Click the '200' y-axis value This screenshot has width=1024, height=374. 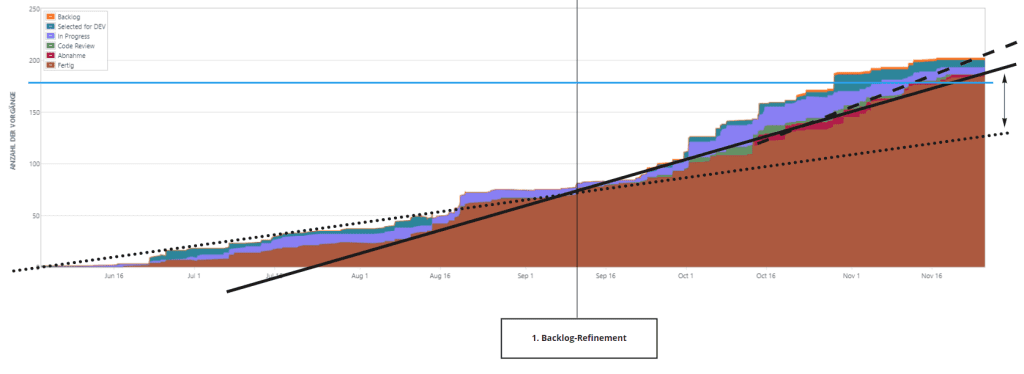[x=35, y=60]
